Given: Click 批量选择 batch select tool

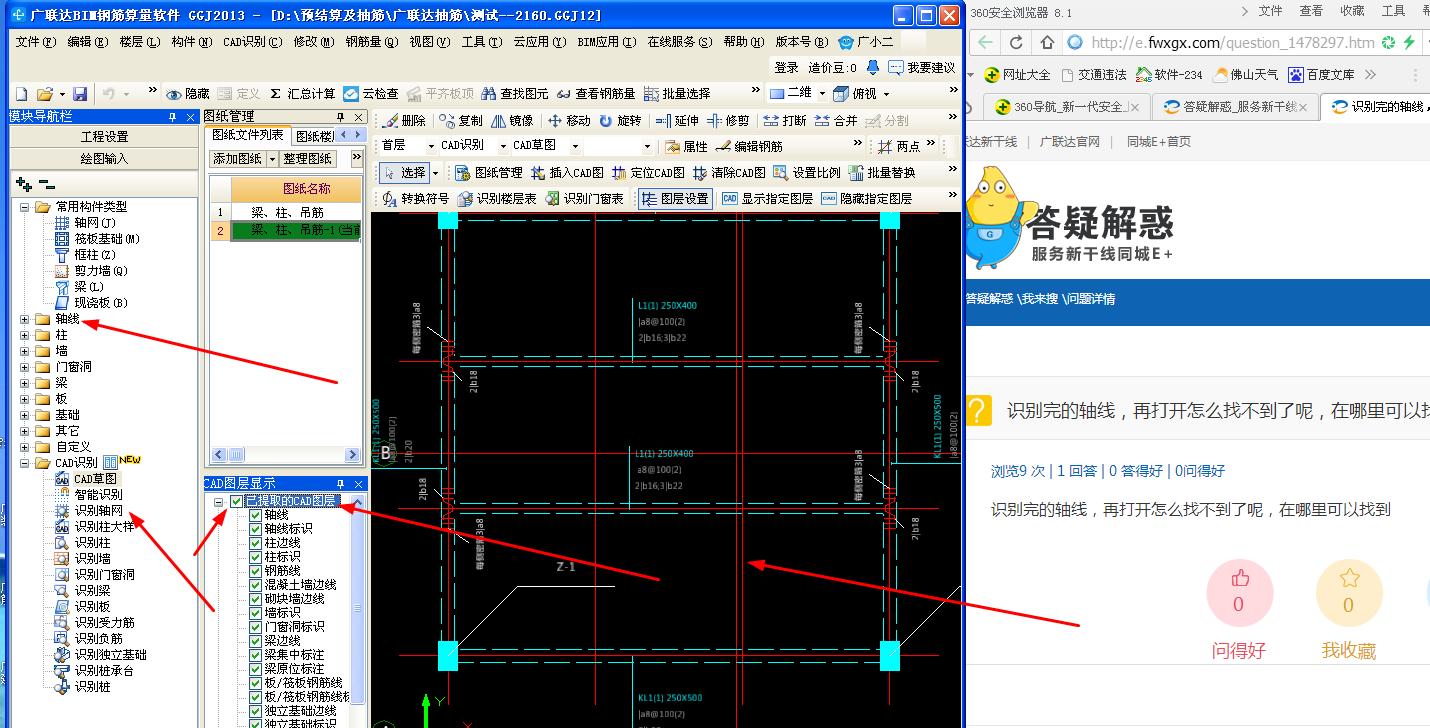Looking at the screenshot, I should pos(677,93).
